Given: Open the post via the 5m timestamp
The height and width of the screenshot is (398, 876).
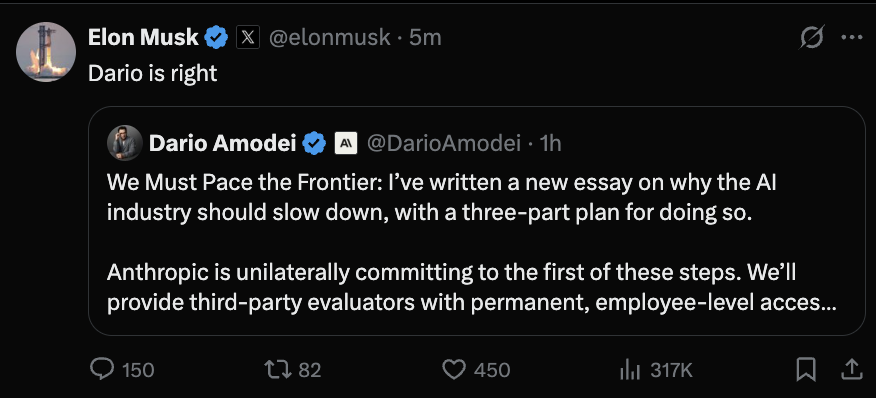Looking at the screenshot, I should [x=425, y=37].
